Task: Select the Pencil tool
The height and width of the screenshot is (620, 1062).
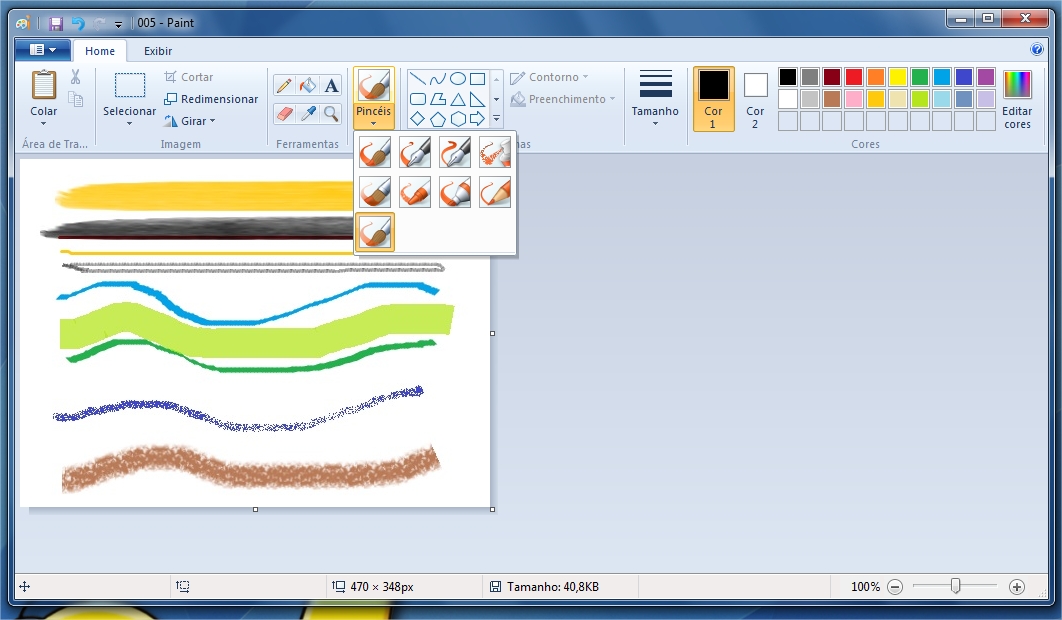Action: (283, 85)
